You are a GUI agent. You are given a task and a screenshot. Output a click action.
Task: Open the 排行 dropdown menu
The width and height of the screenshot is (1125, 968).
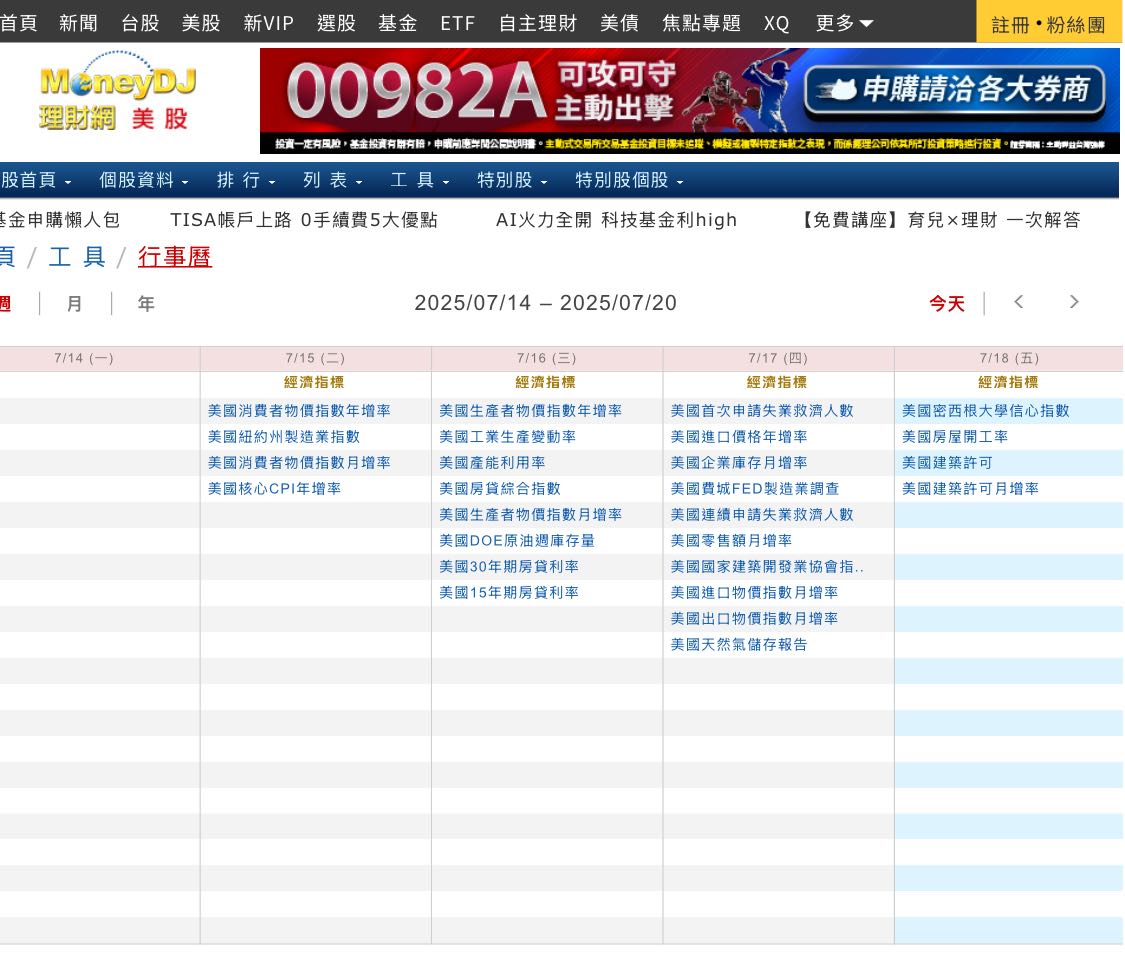tap(246, 181)
